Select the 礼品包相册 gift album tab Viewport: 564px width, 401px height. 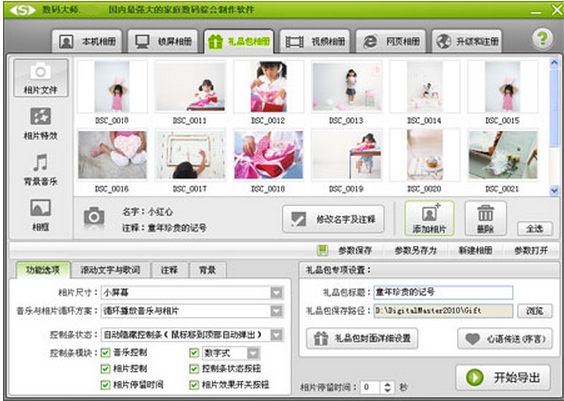click(239, 42)
